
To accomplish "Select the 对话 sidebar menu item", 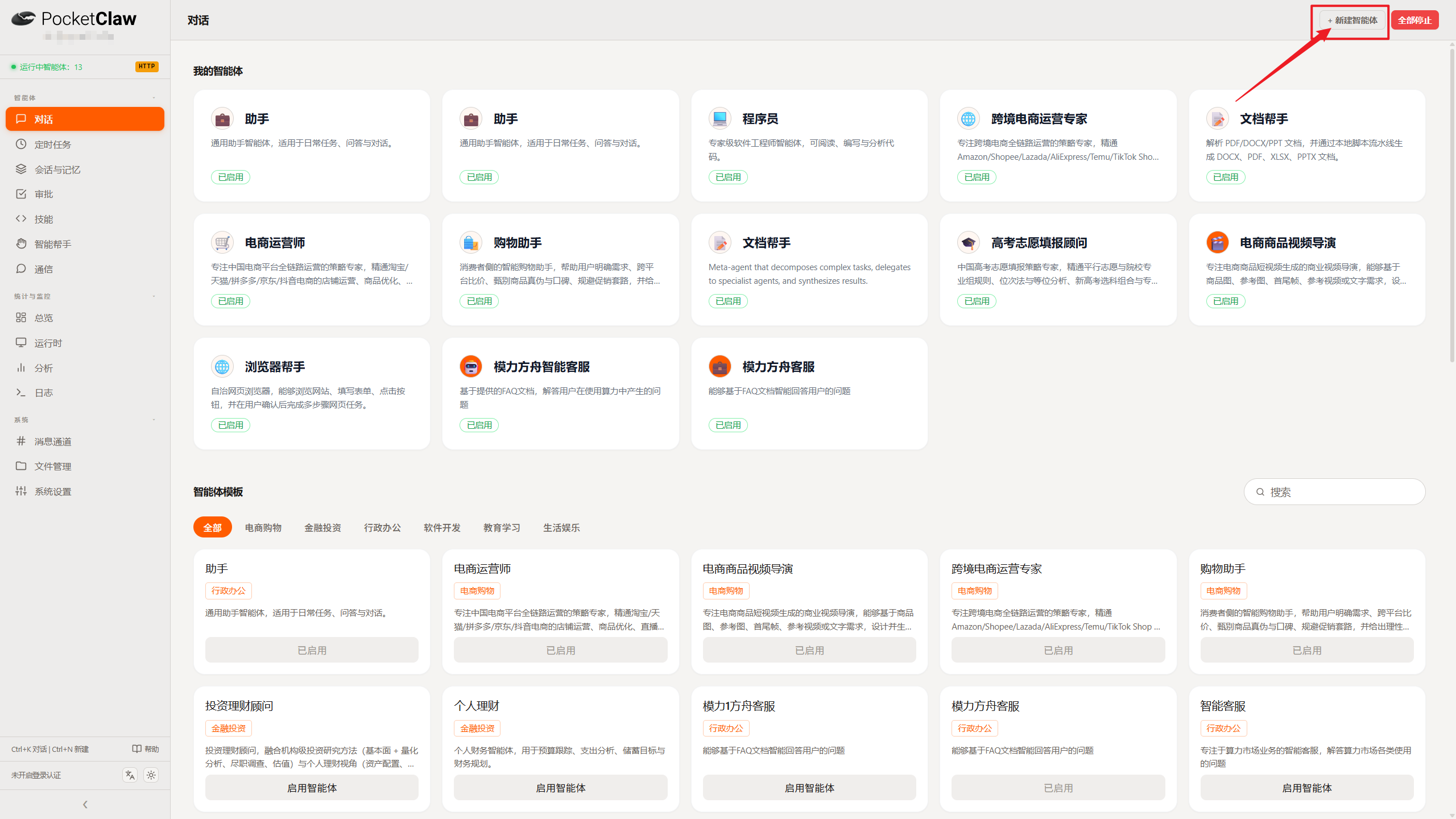I will [85, 119].
